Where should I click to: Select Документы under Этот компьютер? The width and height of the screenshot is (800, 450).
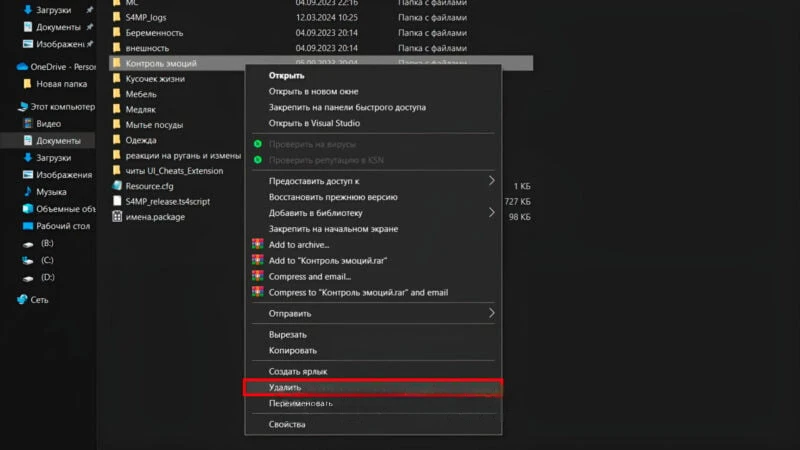[x=58, y=141]
